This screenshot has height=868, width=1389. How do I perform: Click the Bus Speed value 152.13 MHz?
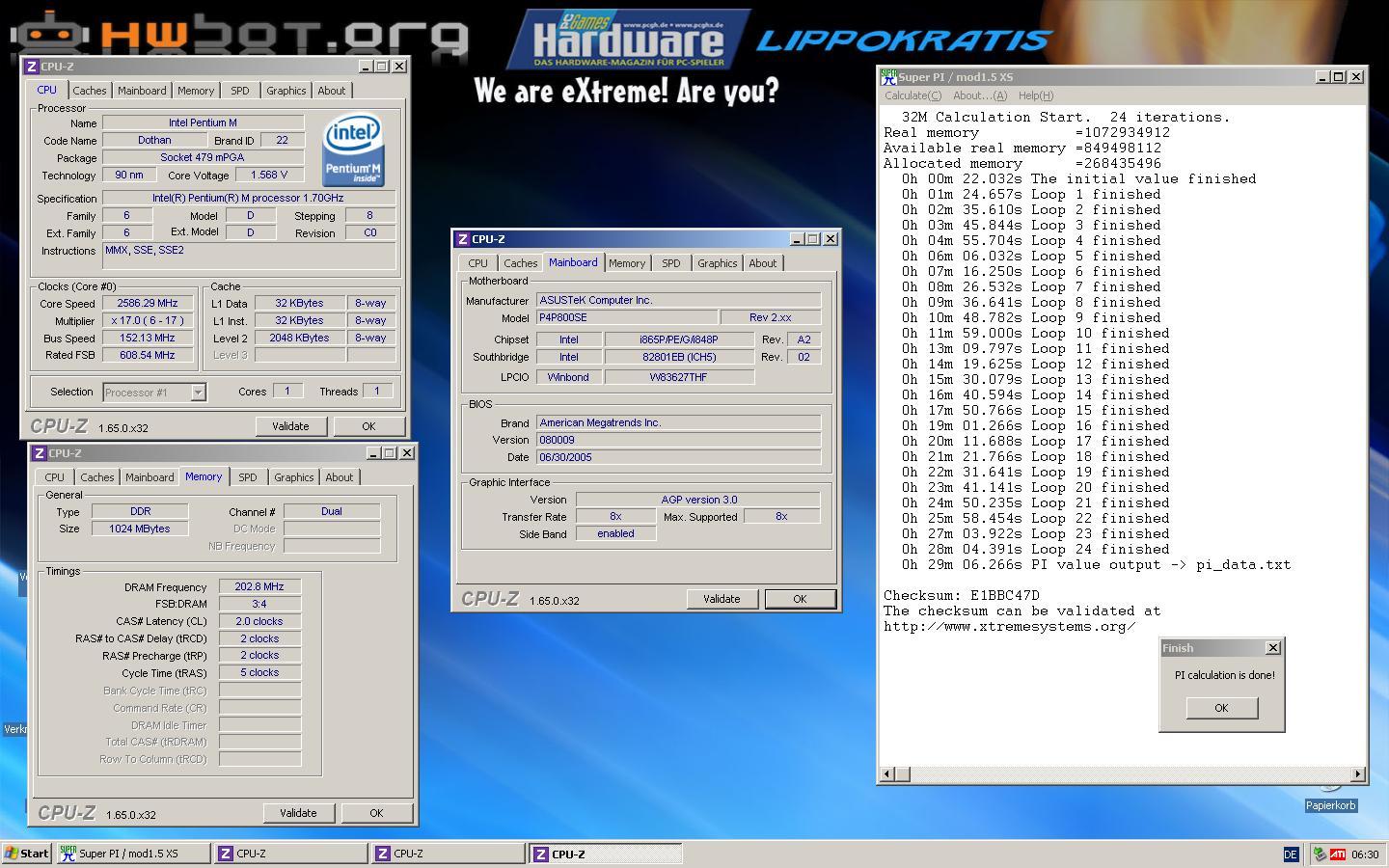click(x=149, y=339)
